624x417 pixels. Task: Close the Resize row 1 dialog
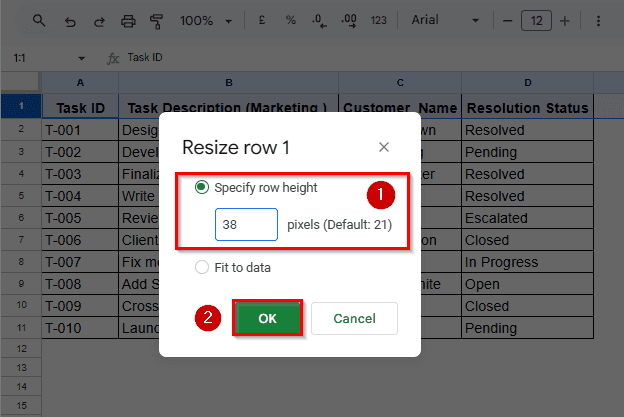tap(384, 147)
